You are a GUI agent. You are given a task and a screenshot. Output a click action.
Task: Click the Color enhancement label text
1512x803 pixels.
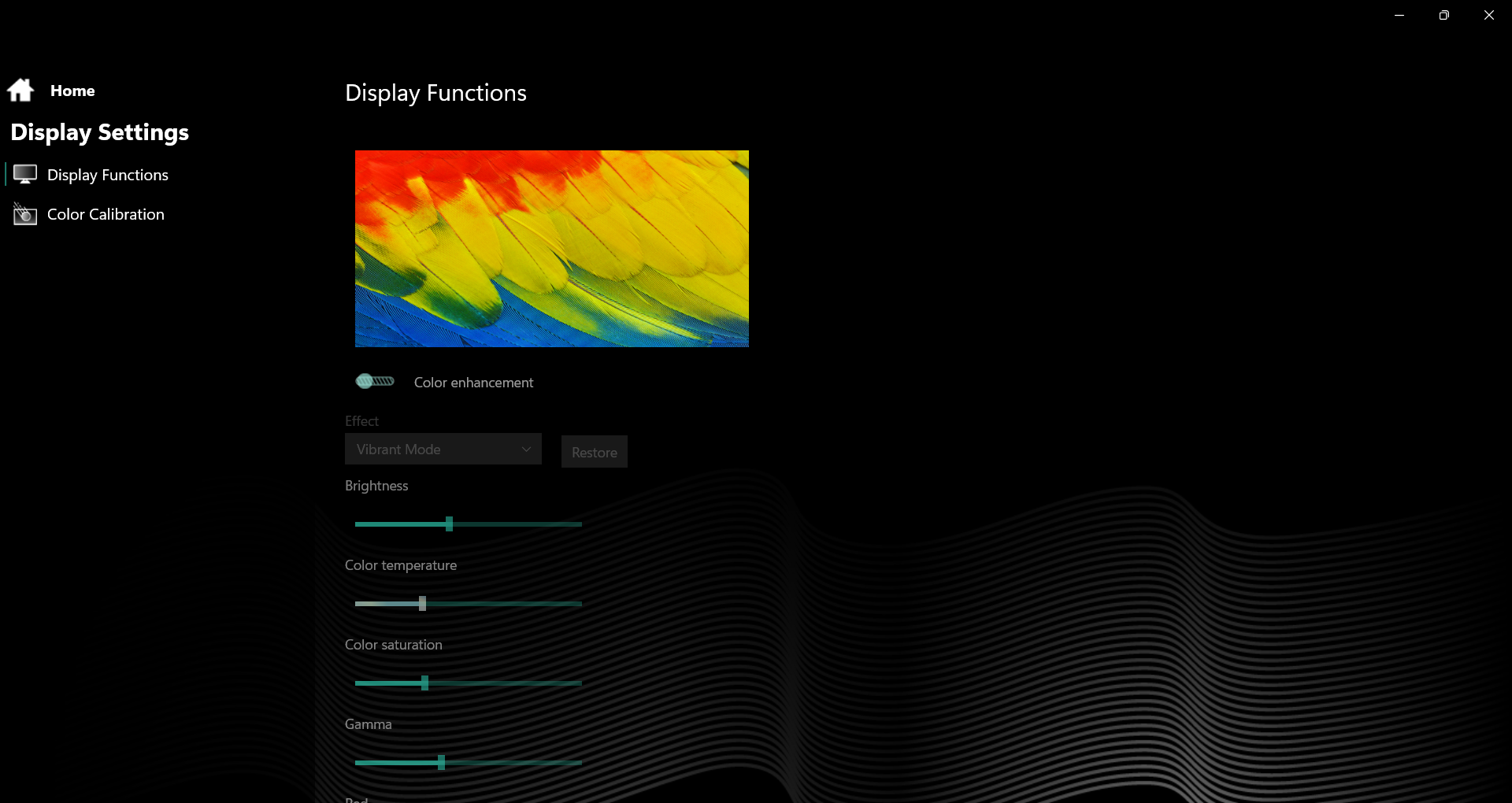pyautogui.click(x=474, y=383)
